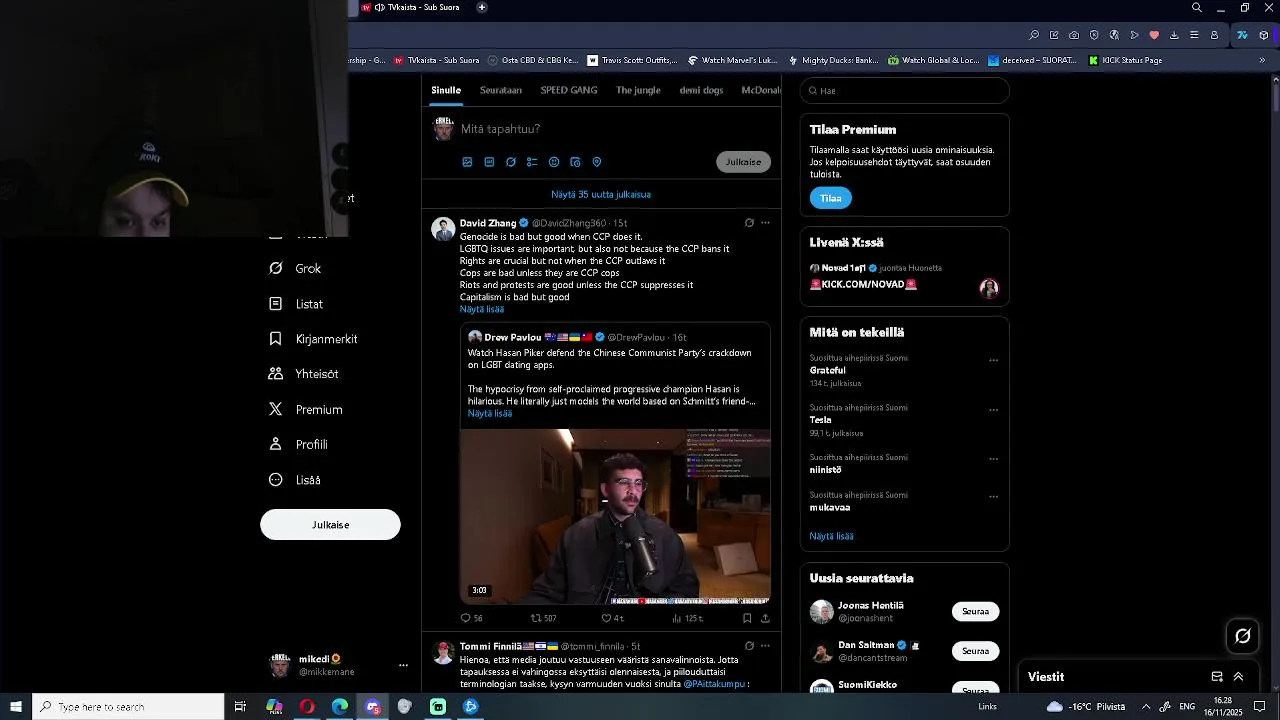The height and width of the screenshot is (720, 1280).
Task: Click the Windows search box in the taskbar
Action: point(128,707)
